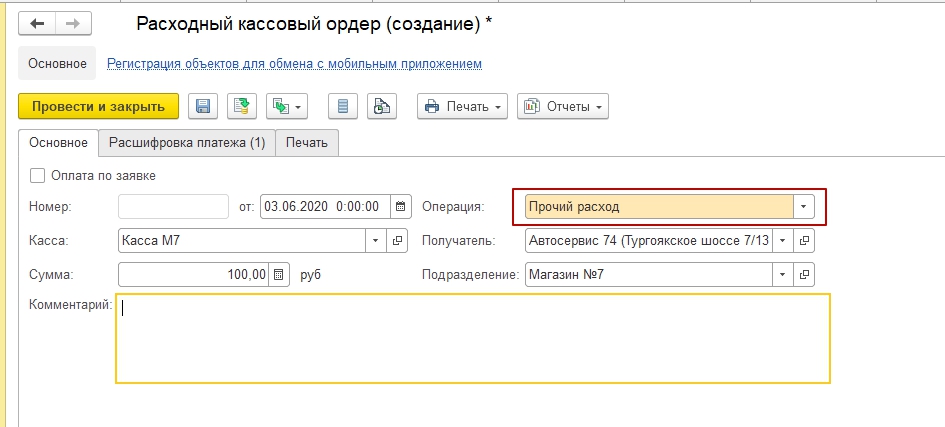Expand the Операция dropdown list
945x427 pixels.
click(804, 207)
